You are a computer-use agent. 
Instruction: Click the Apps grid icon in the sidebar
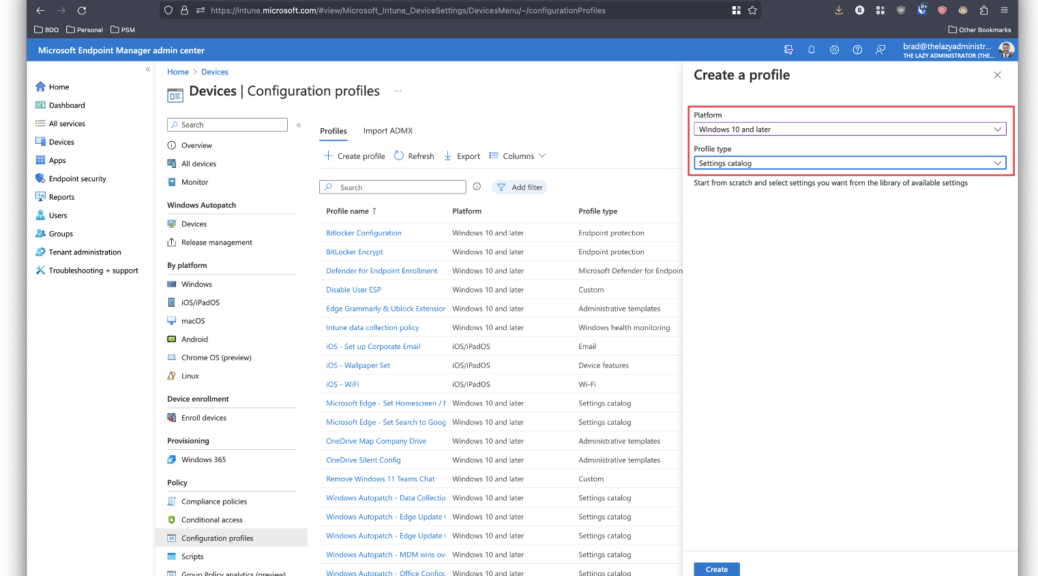(40, 160)
